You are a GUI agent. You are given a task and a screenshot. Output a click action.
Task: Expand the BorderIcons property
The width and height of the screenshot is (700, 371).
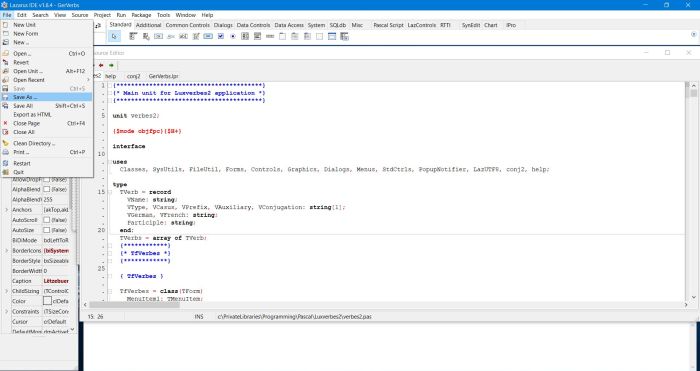click(x=6, y=250)
